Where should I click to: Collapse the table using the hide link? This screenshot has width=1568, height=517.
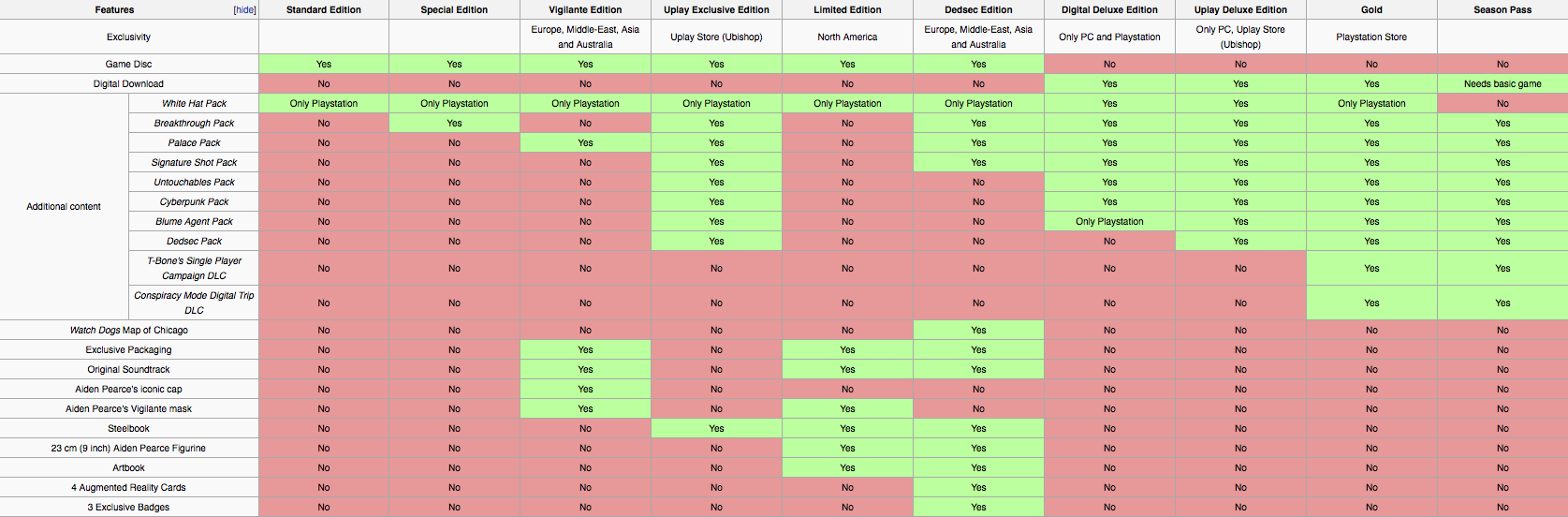tap(244, 9)
